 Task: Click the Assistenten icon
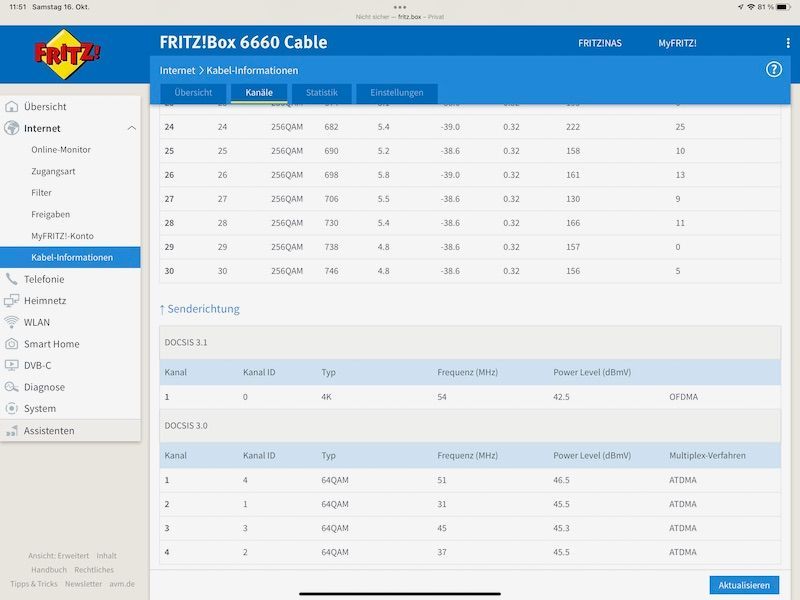11,431
